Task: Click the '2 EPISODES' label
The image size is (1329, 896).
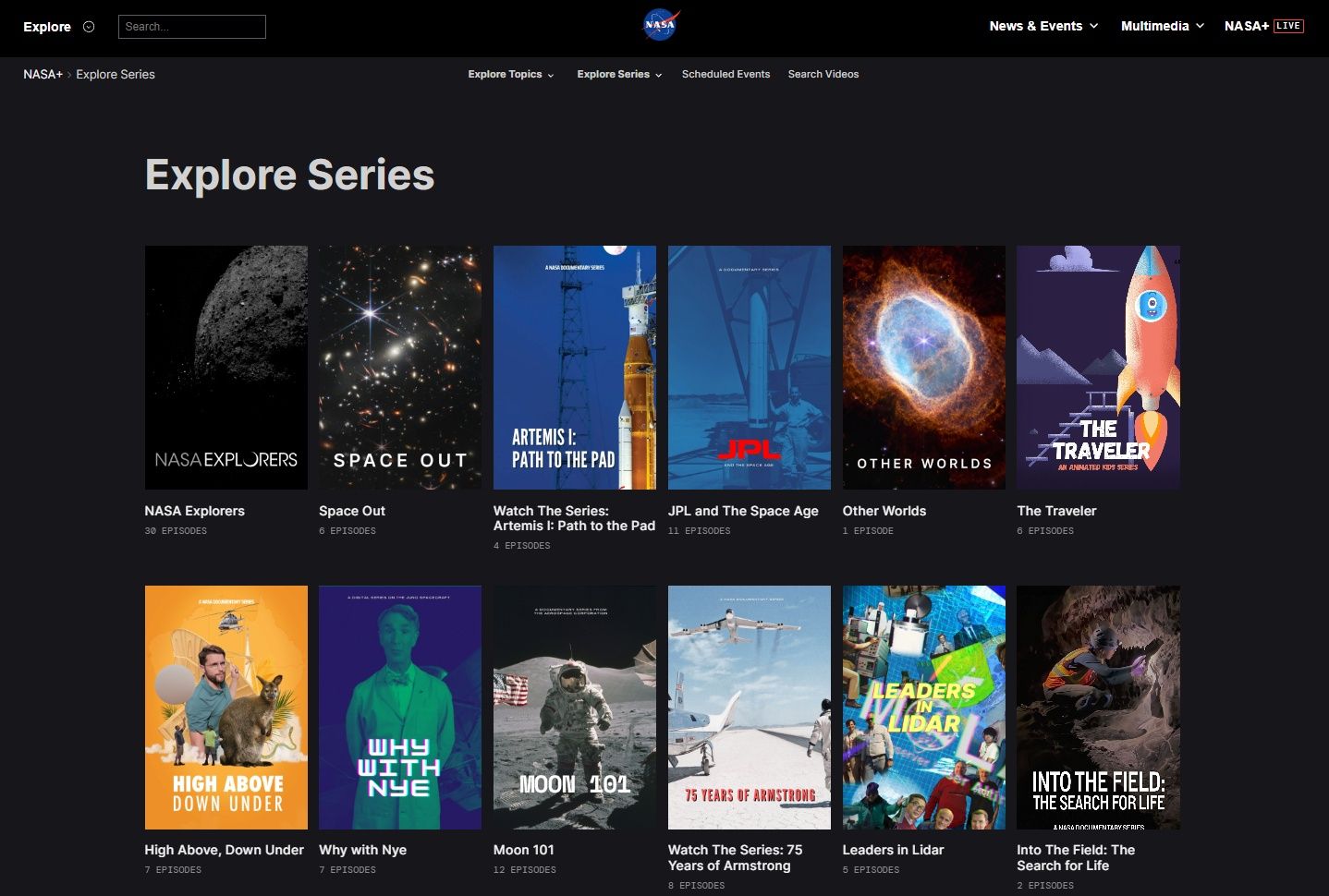Action: pos(1046,886)
